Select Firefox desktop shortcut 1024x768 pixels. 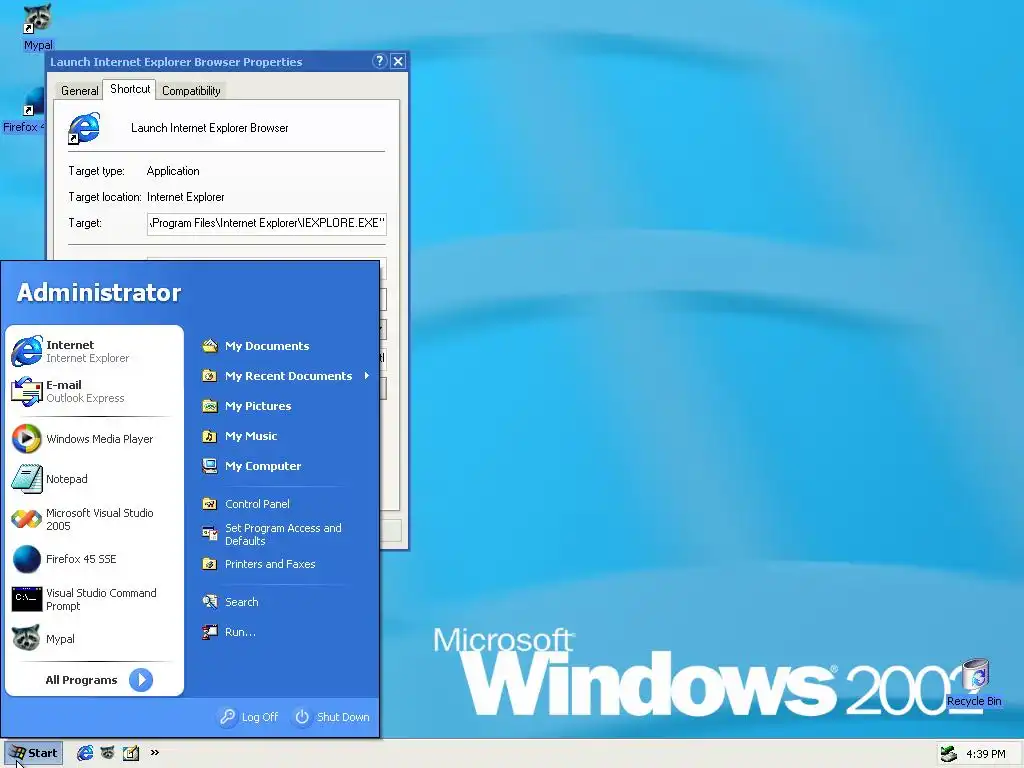coord(24,111)
